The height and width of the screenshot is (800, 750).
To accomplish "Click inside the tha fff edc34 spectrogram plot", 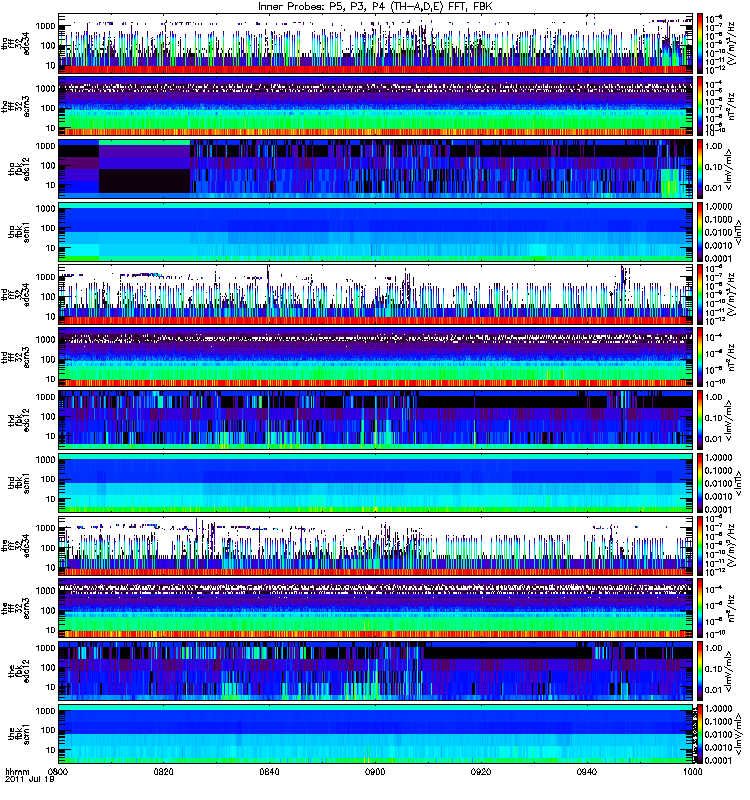I will [375, 43].
